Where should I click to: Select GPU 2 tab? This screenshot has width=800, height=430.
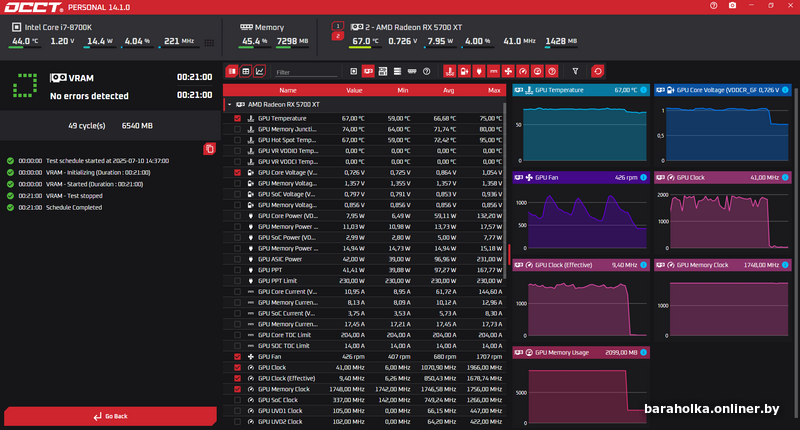[337, 36]
